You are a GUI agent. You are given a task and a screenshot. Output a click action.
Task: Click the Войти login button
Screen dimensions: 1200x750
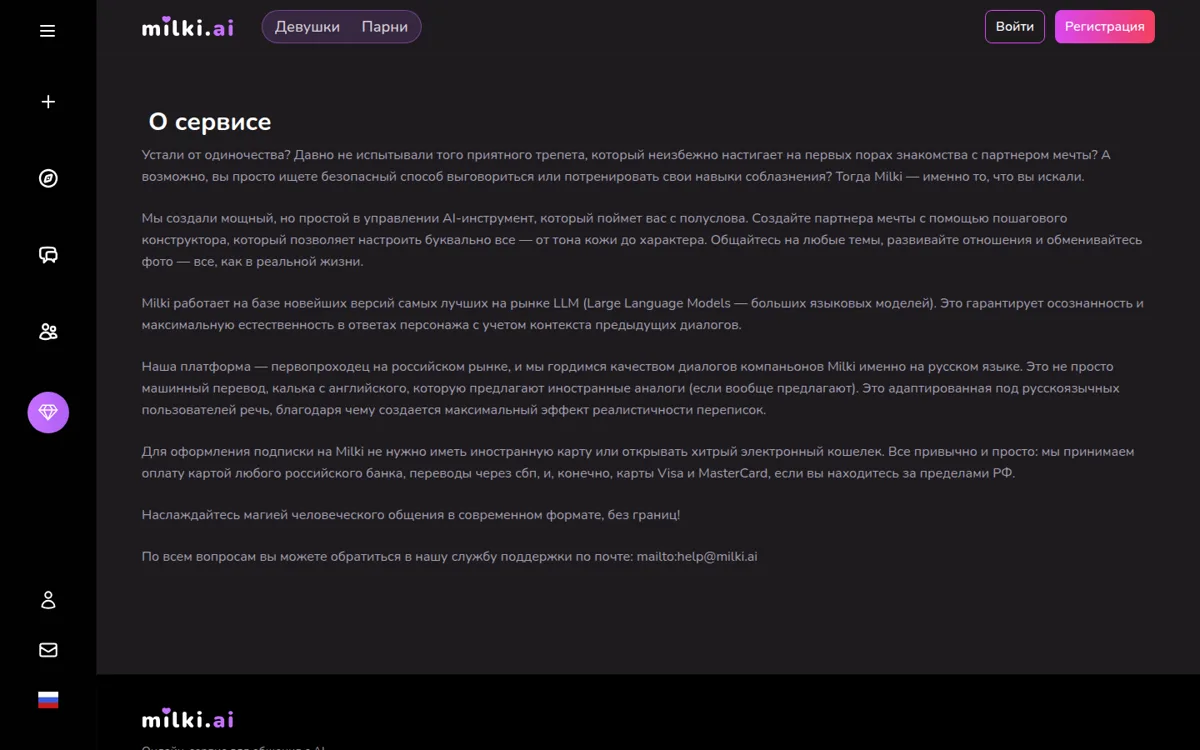click(x=1015, y=27)
